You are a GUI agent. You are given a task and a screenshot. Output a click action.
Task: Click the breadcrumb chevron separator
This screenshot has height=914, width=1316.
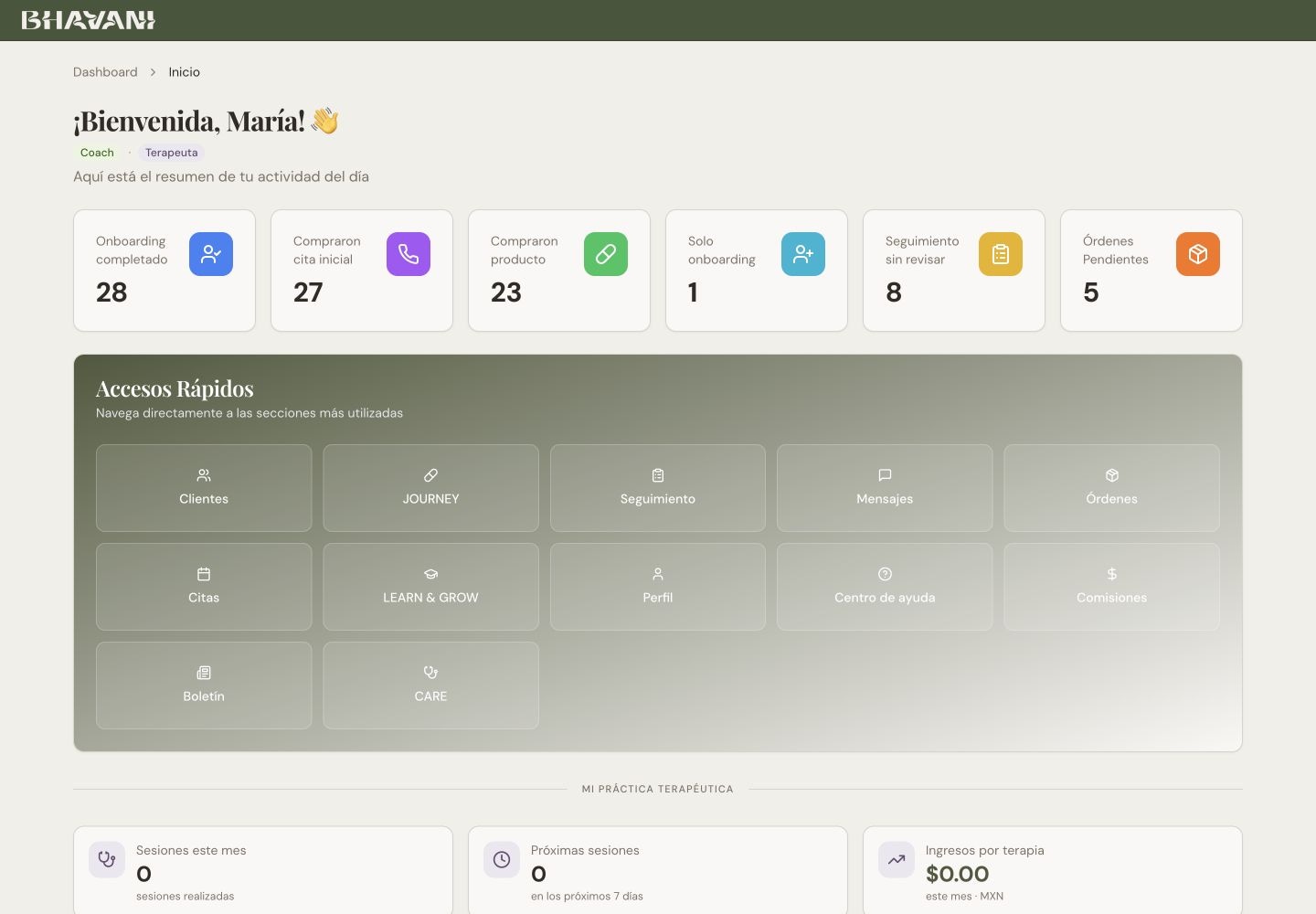tap(153, 72)
